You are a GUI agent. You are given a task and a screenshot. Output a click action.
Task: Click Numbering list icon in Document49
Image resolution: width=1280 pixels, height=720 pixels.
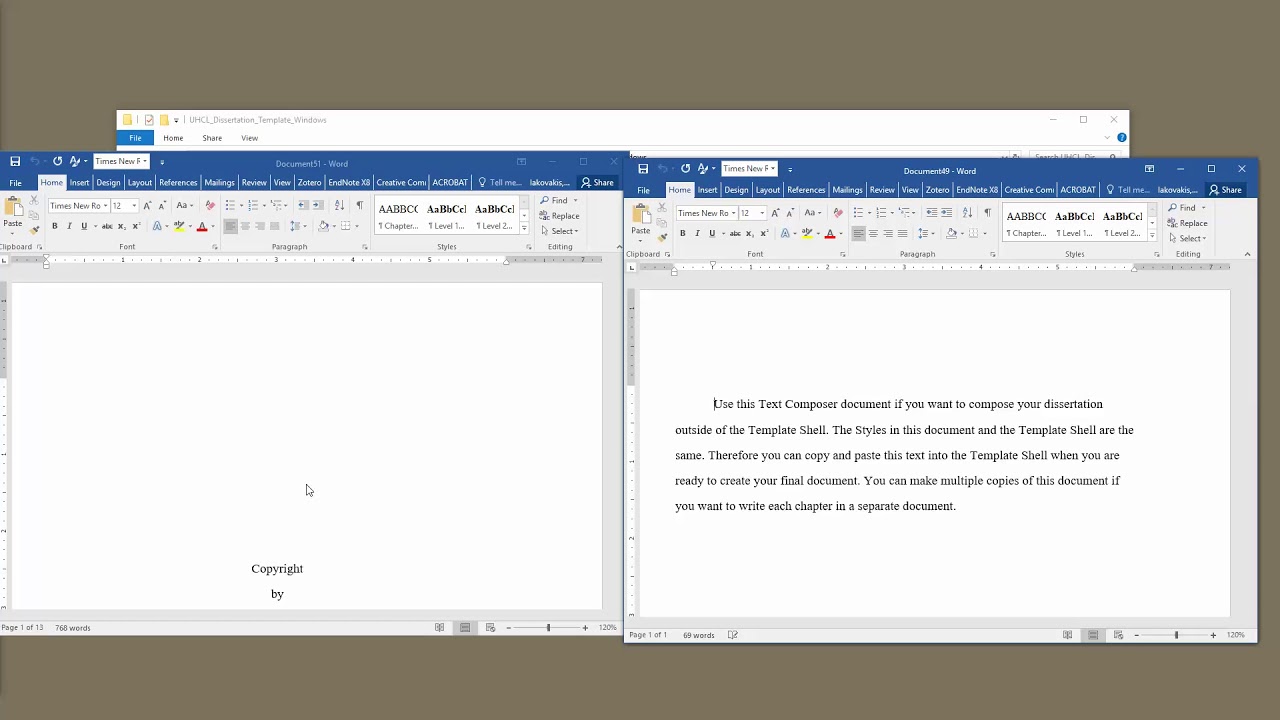881,212
